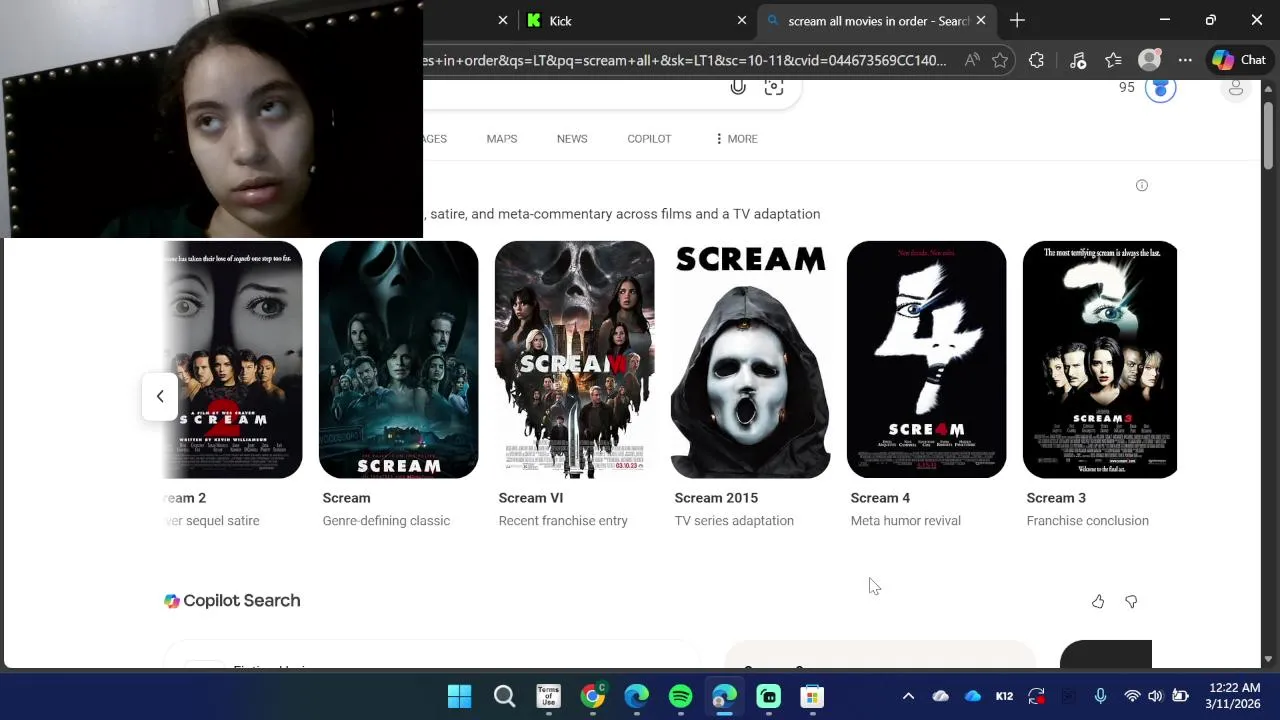Click the read aloud icon in address bar
The height and width of the screenshot is (720, 1280).
(972, 60)
